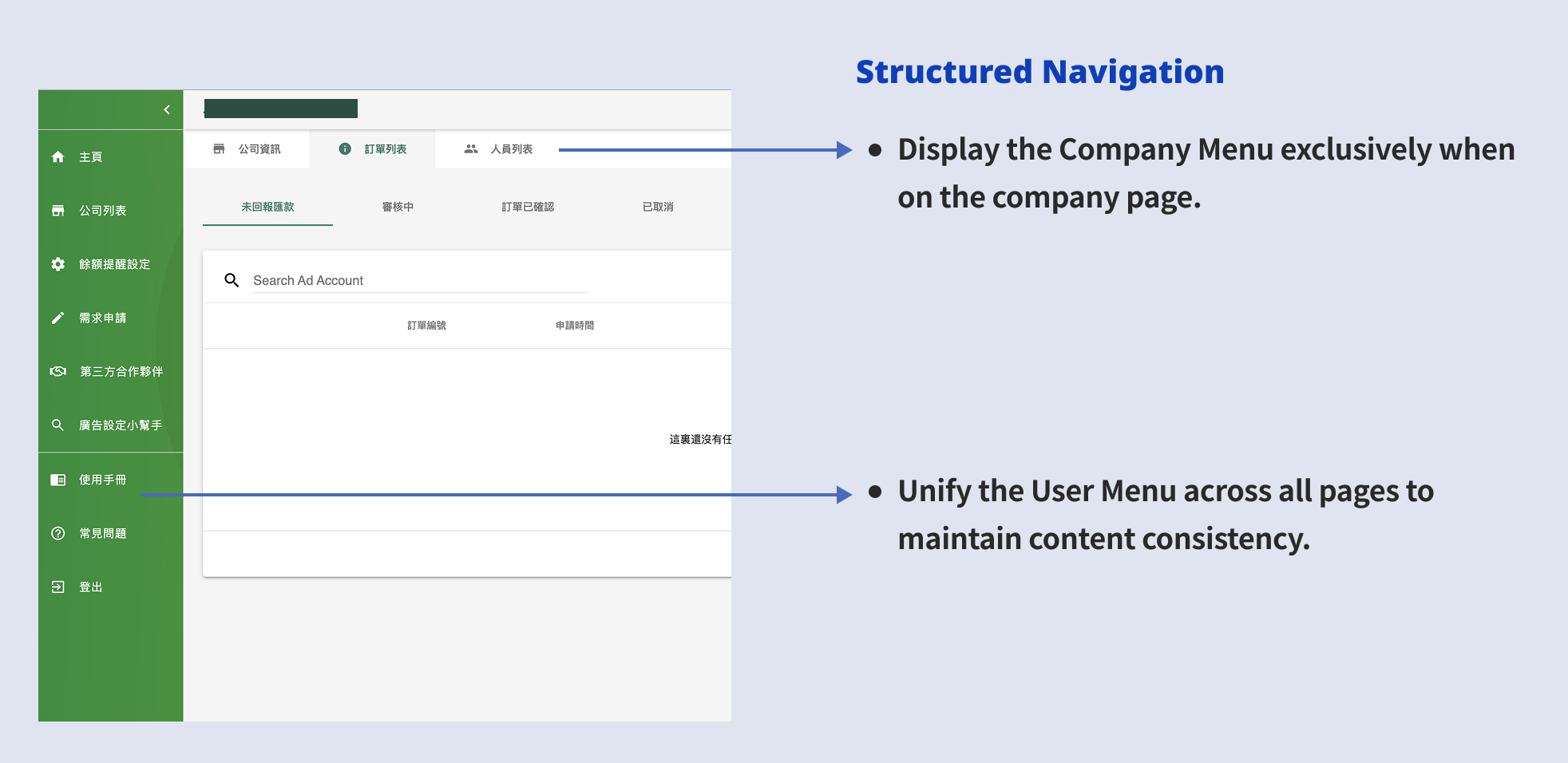Select the 已取消 orders filter
This screenshot has height=763, width=1568.
coord(656,207)
